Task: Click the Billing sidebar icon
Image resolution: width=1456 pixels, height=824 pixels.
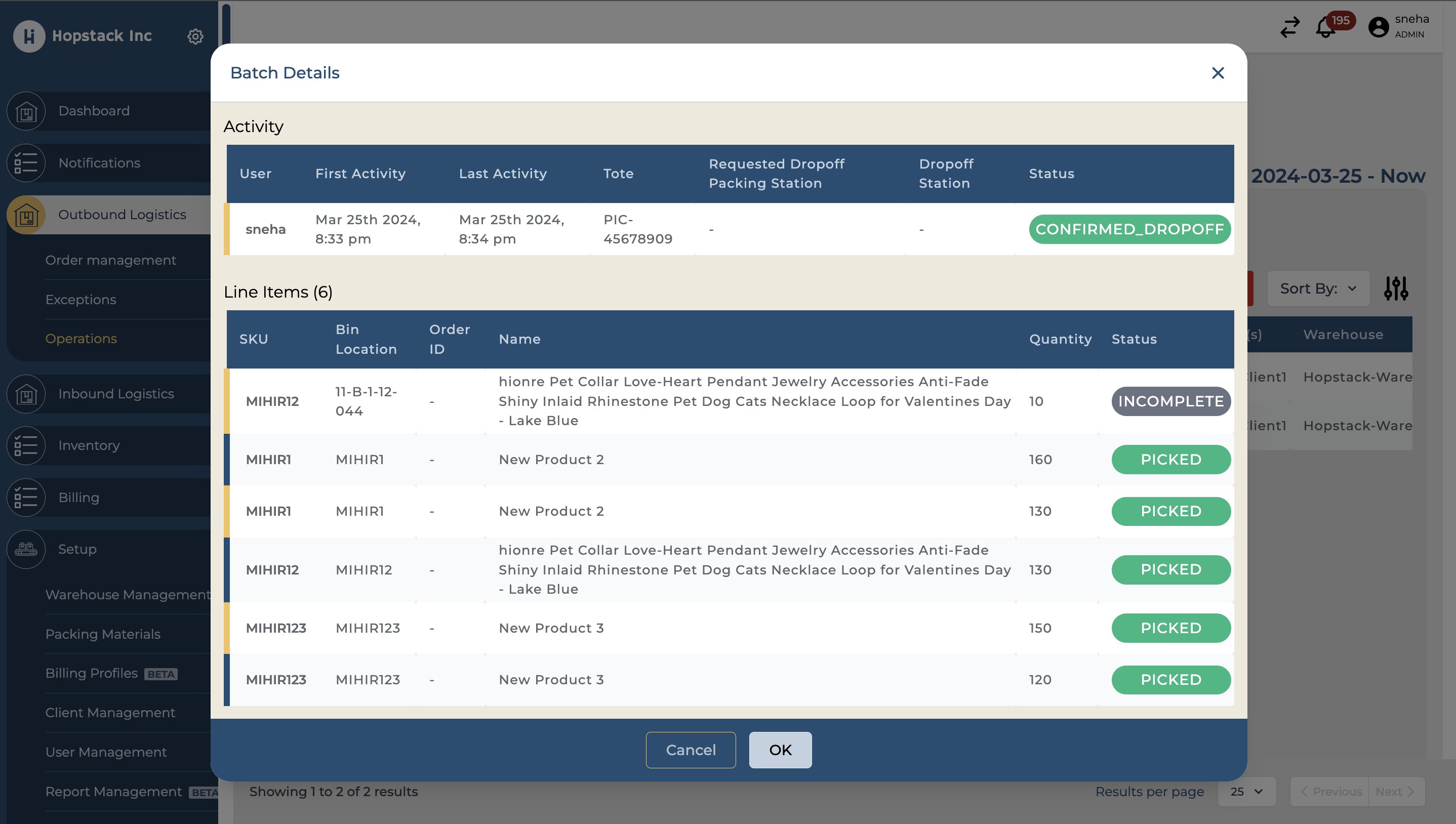Action: (x=26, y=498)
